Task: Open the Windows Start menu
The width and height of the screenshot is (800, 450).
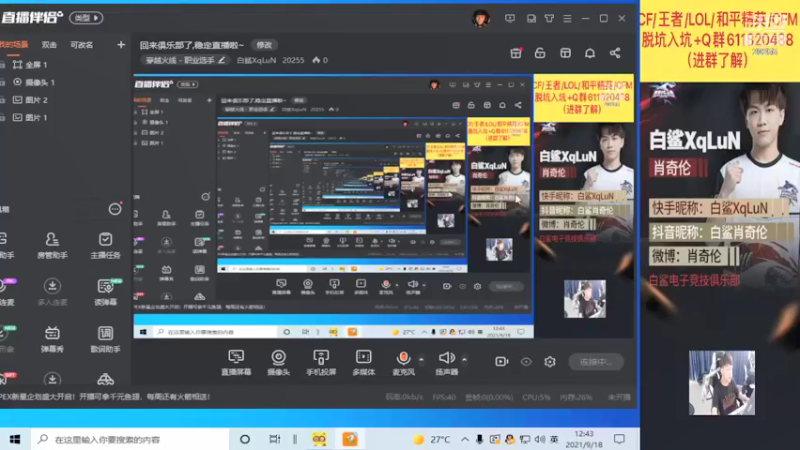Action: click(x=15, y=439)
